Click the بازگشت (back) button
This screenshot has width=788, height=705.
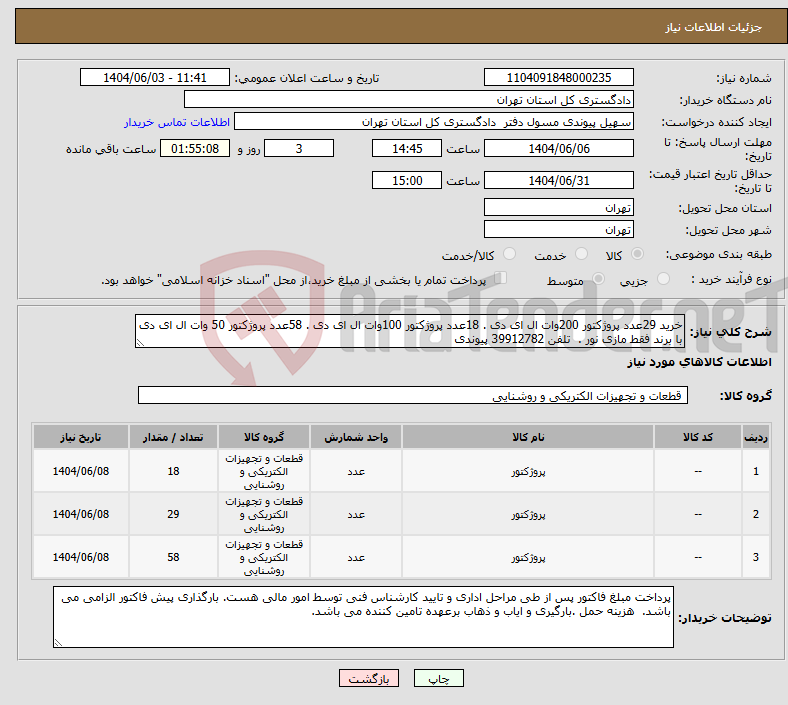tap(369, 678)
